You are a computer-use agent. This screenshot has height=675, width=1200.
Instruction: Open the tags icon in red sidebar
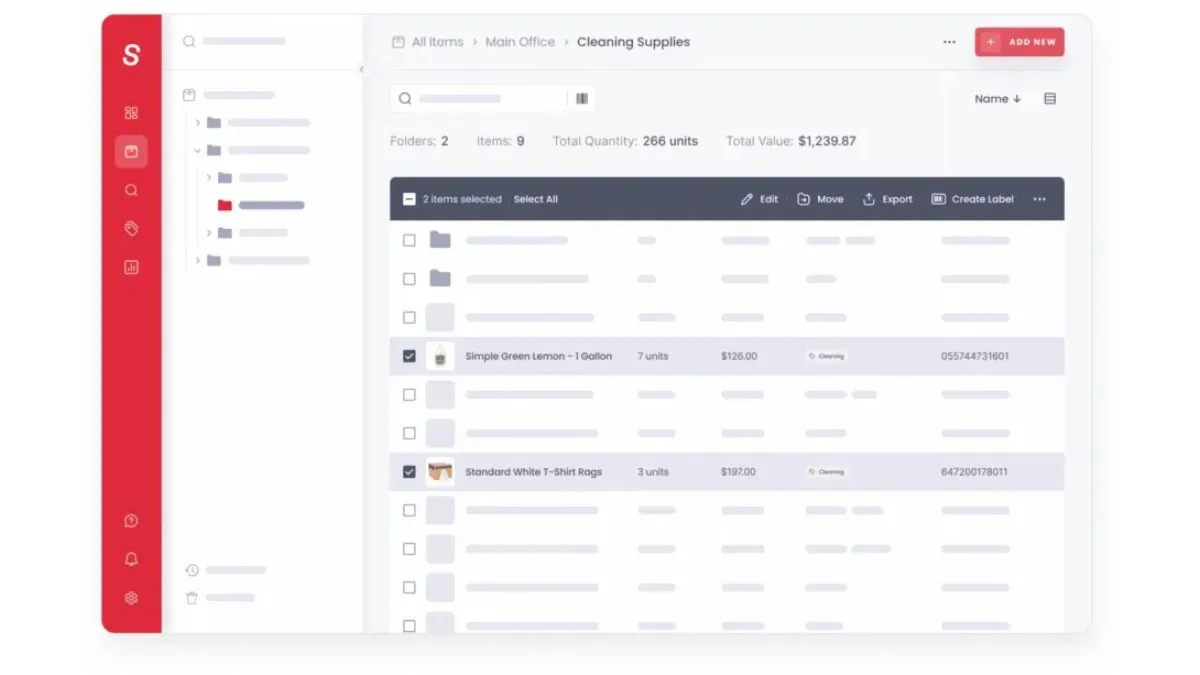click(x=131, y=229)
